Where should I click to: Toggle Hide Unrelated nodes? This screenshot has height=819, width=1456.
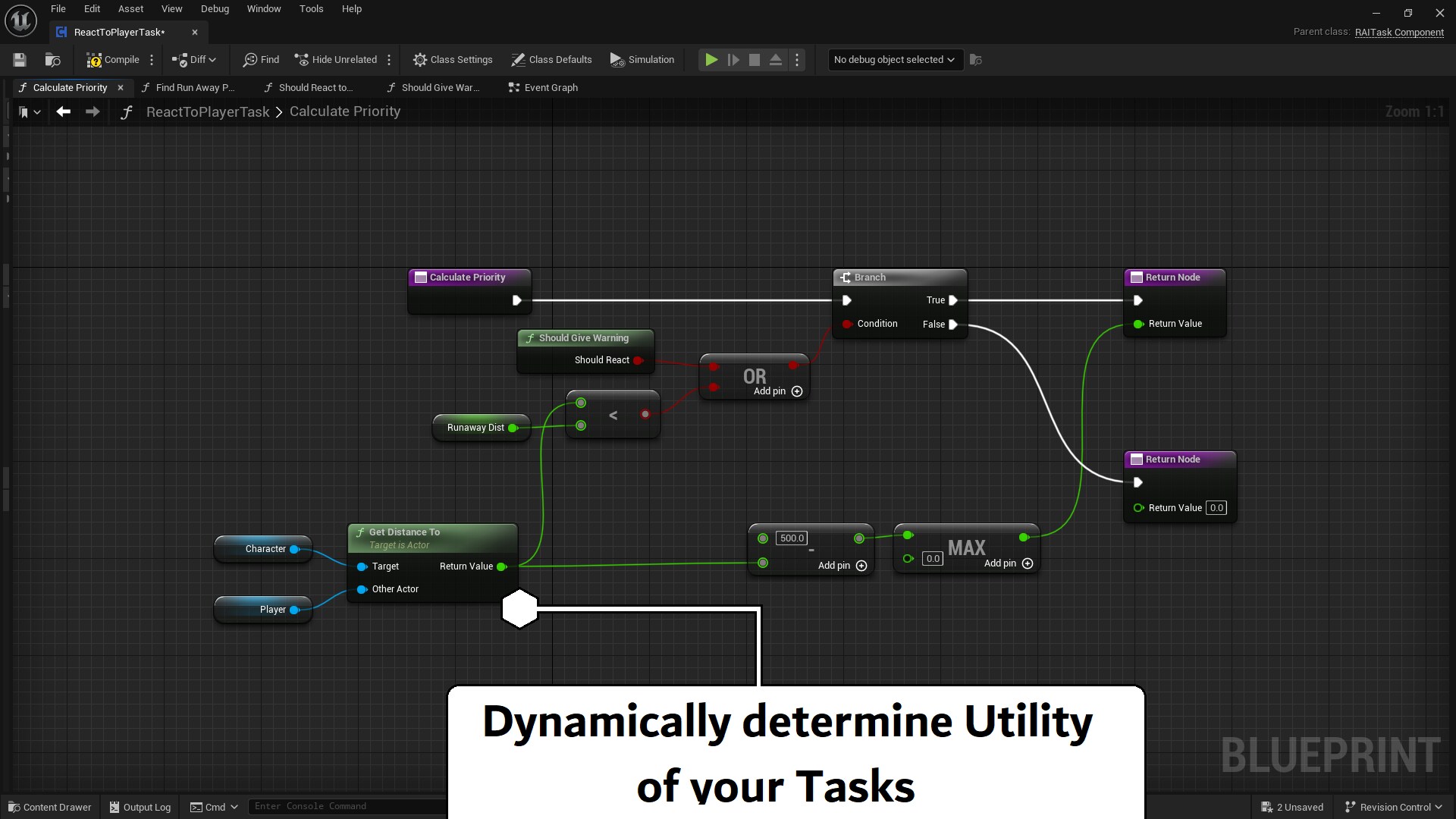click(335, 59)
